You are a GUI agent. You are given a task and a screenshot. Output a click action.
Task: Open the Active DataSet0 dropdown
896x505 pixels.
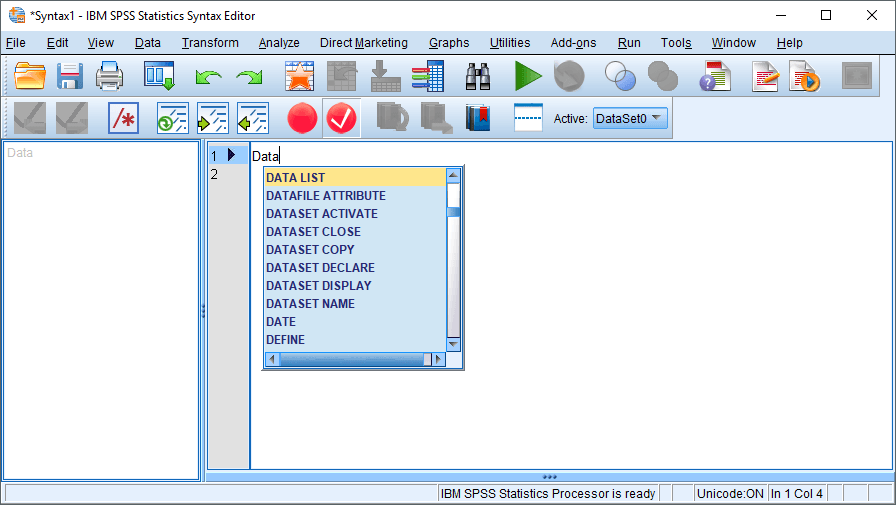[x=630, y=118]
